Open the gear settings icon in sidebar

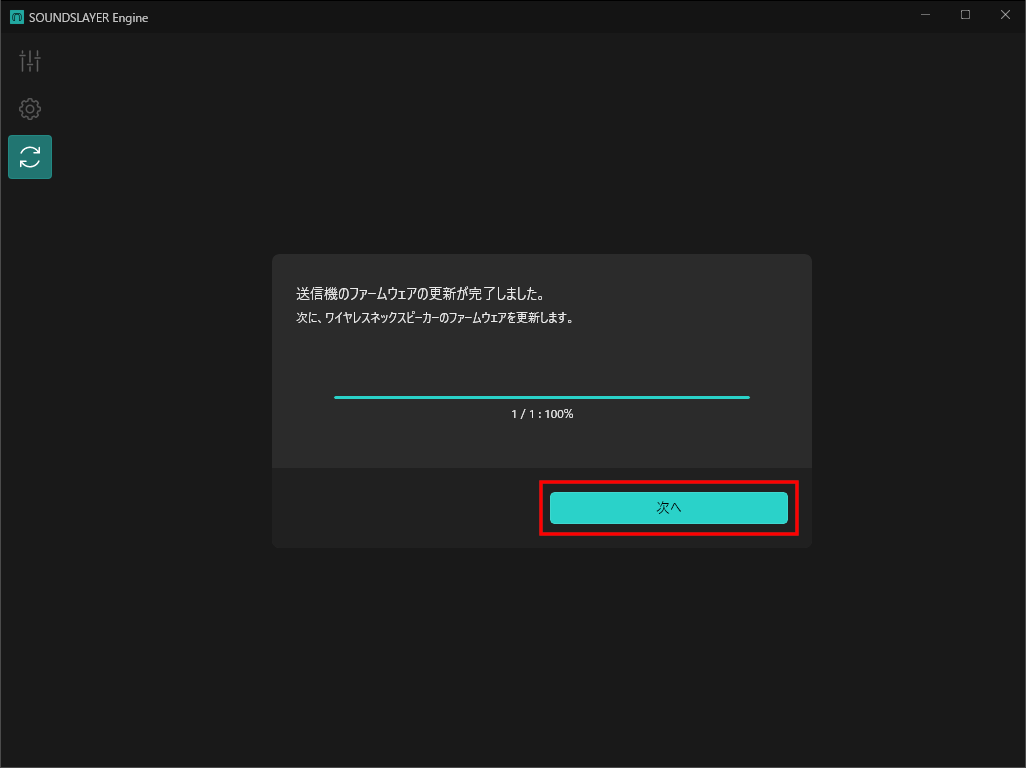[30, 109]
